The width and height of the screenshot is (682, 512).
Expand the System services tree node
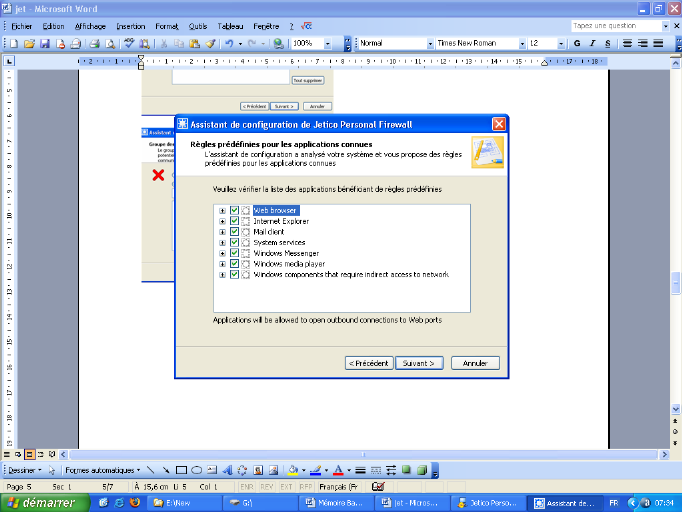tap(222, 243)
